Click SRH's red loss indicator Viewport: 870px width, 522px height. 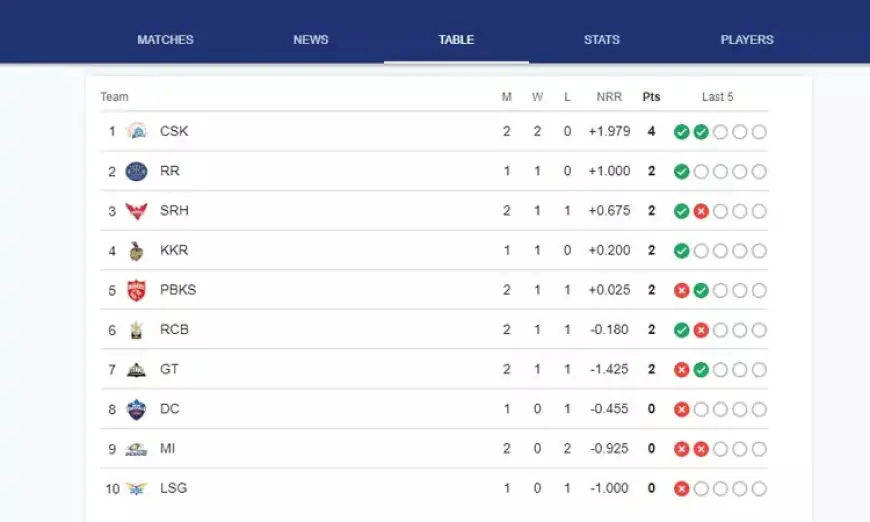pyautogui.click(x=701, y=211)
